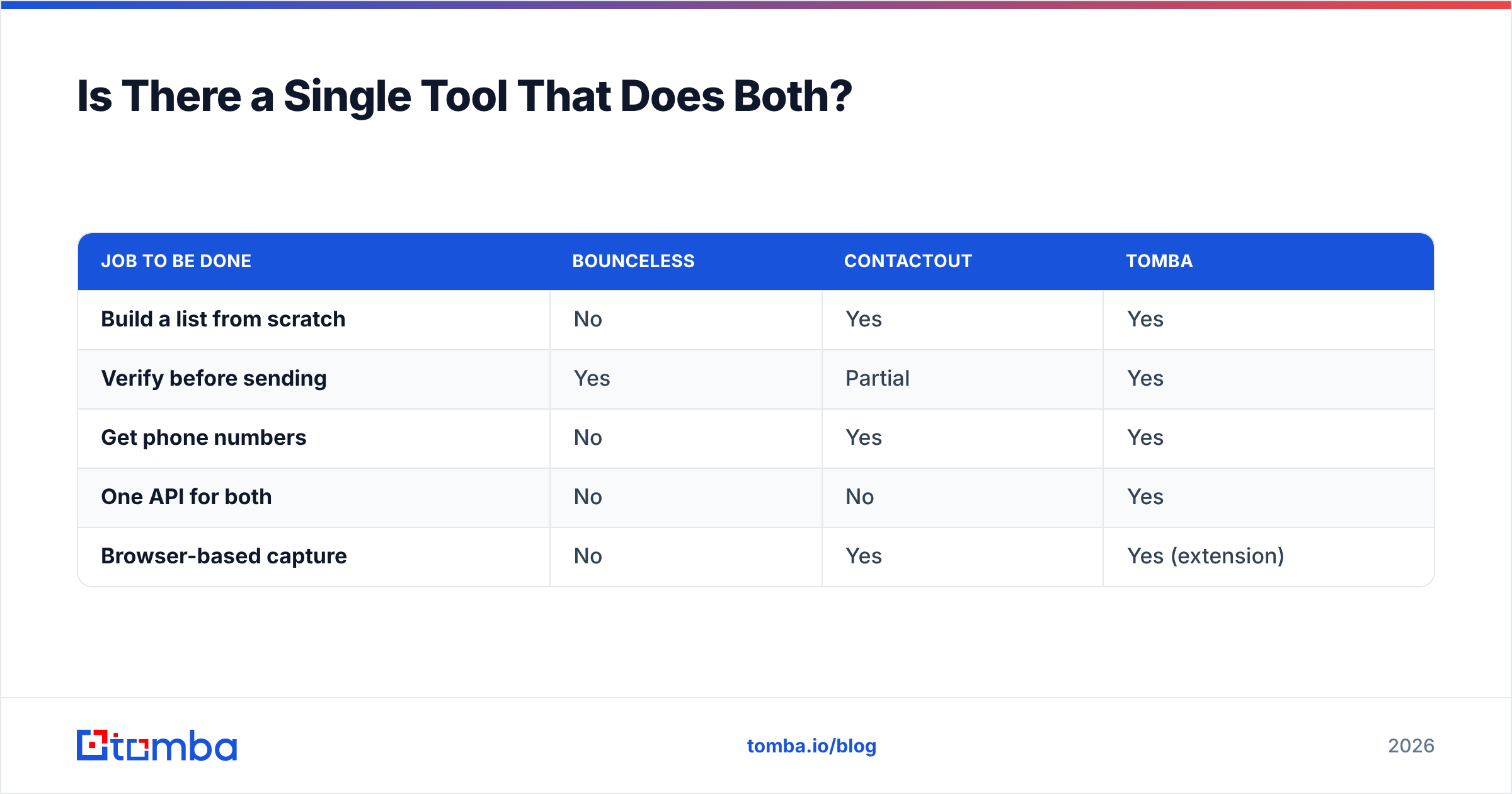This screenshot has width=1512, height=794.
Task: Click Bounceless "No" in Get phone numbers row
Action: pyautogui.click(x=588, y=437)
